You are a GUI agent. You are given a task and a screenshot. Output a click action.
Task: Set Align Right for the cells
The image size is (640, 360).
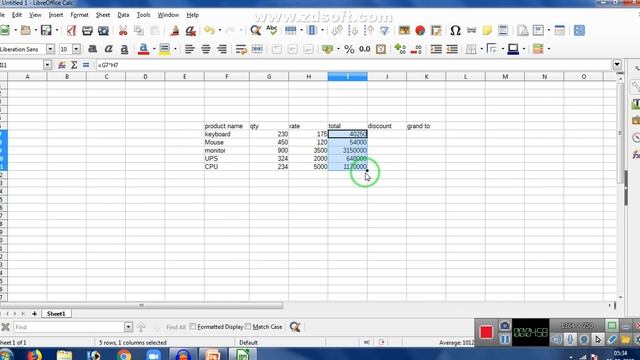222,49
